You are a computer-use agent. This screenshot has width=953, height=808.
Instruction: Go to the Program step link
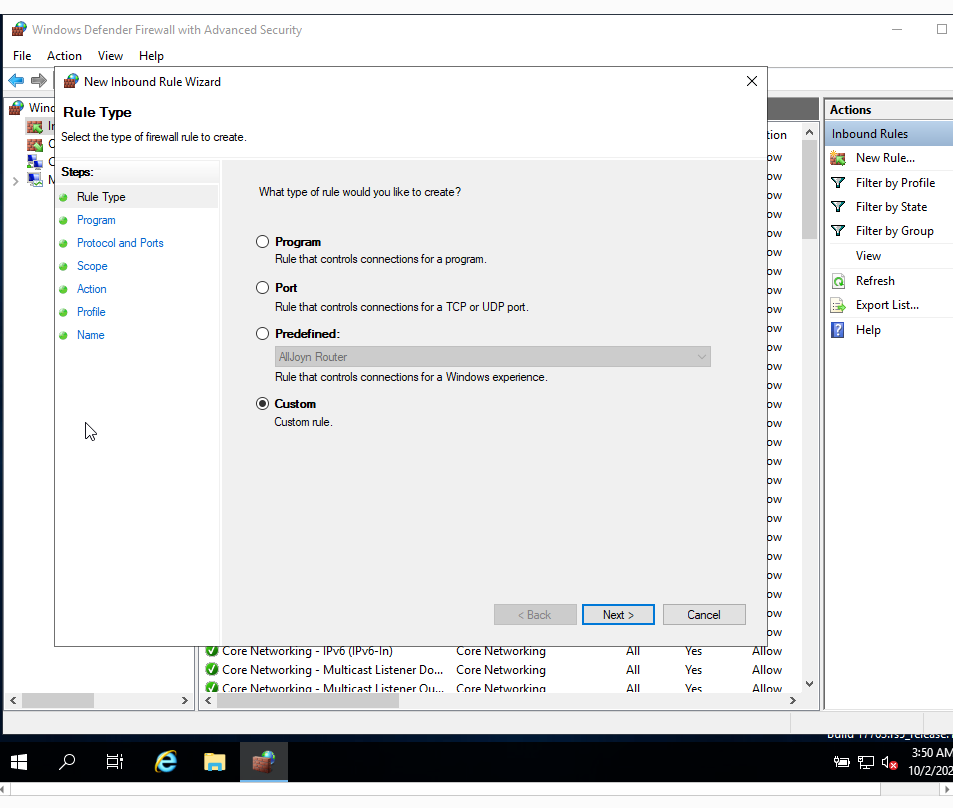click(x=96, y=220)
